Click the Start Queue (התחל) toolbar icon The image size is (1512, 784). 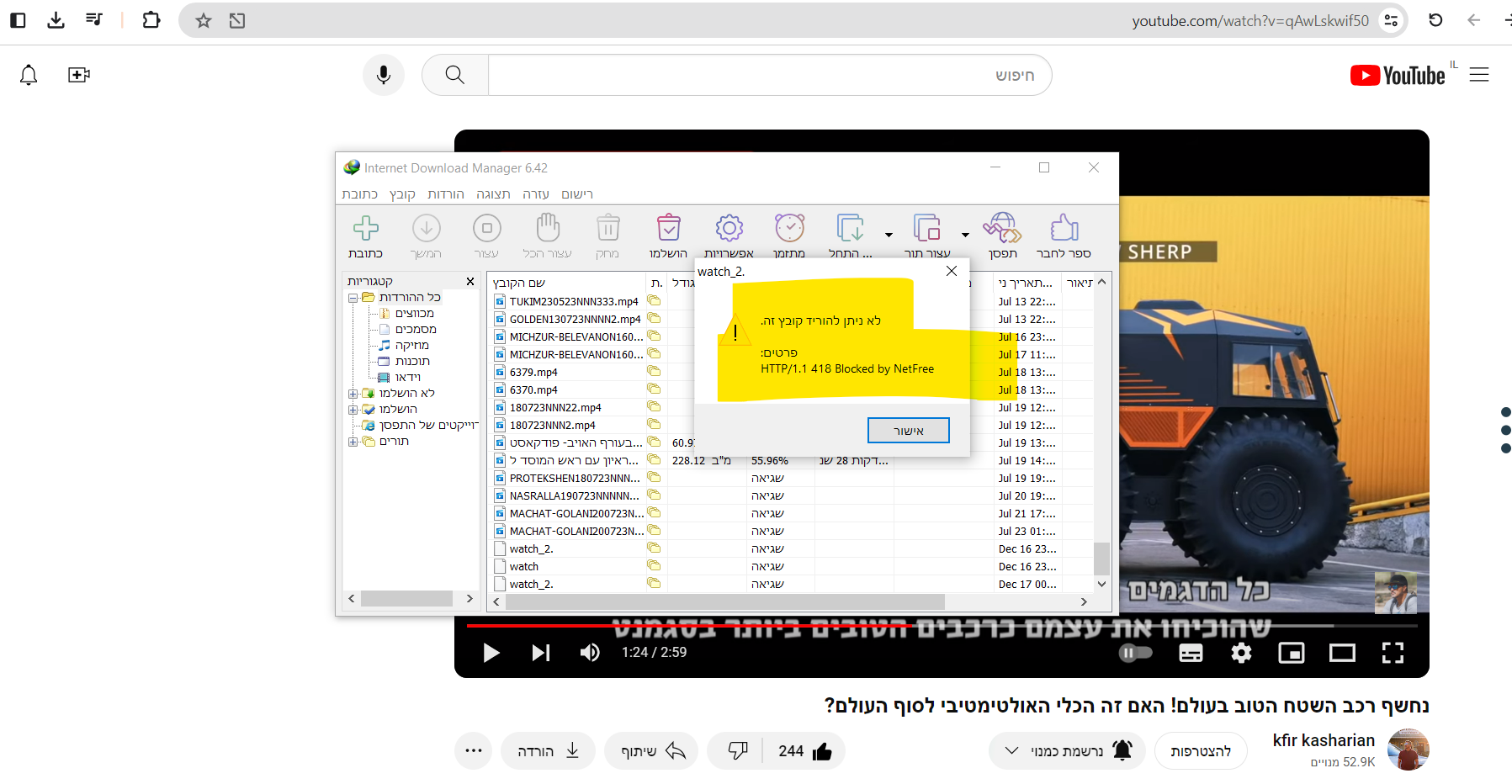850,228
